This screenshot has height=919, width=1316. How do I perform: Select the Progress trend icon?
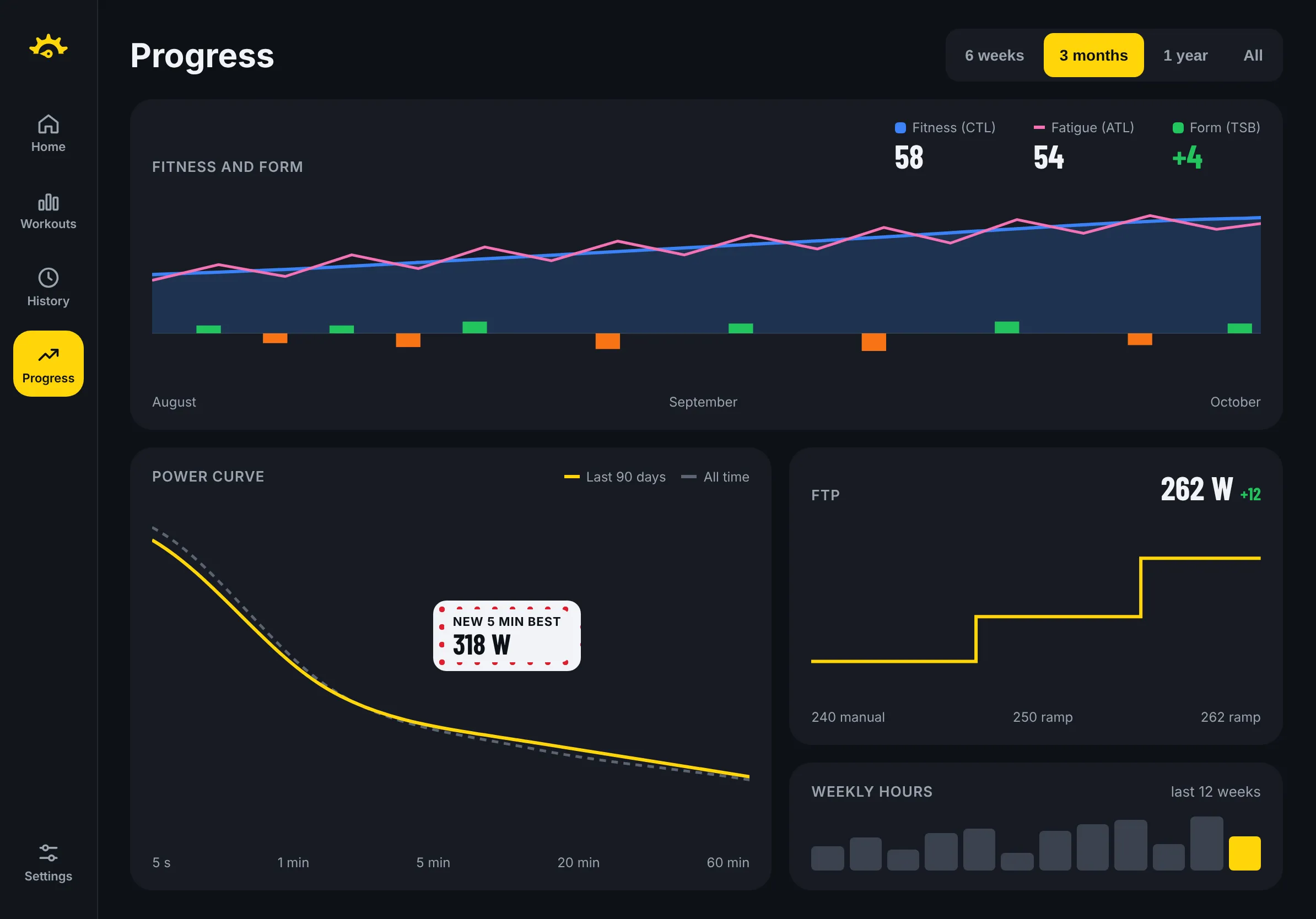[48, 355]
